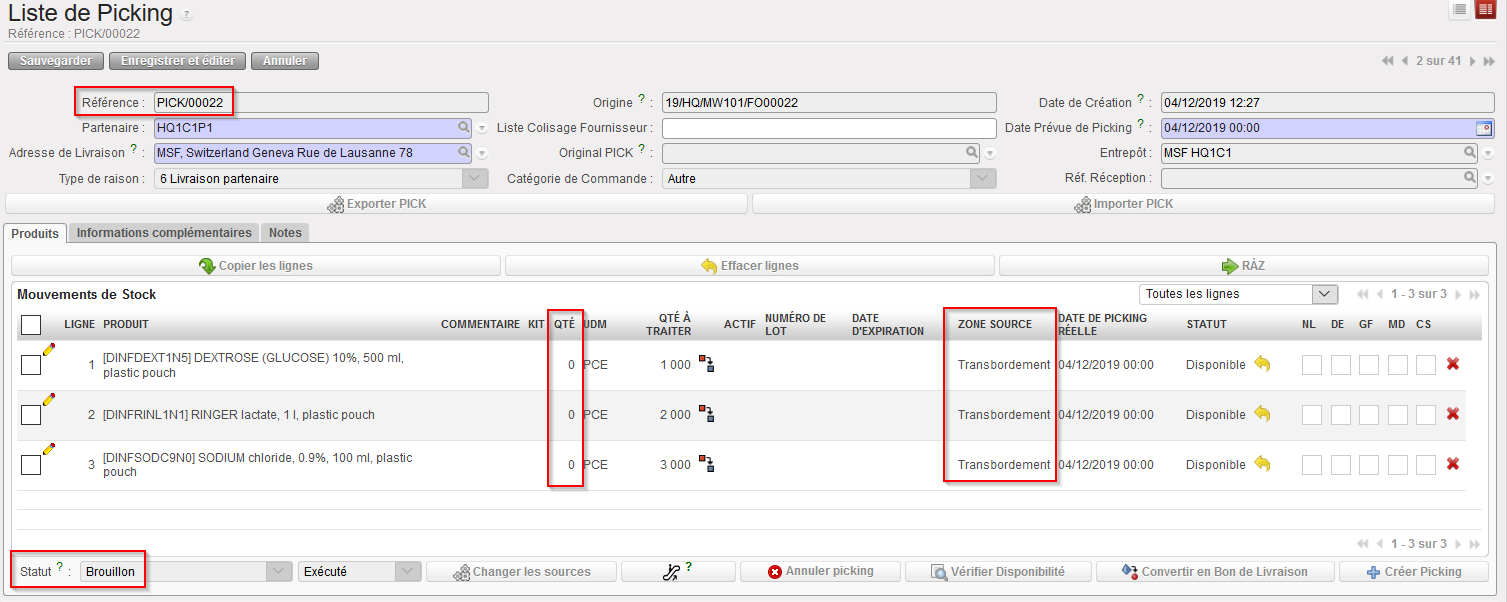Click search icon in Partenaire field

click(464, 128)
